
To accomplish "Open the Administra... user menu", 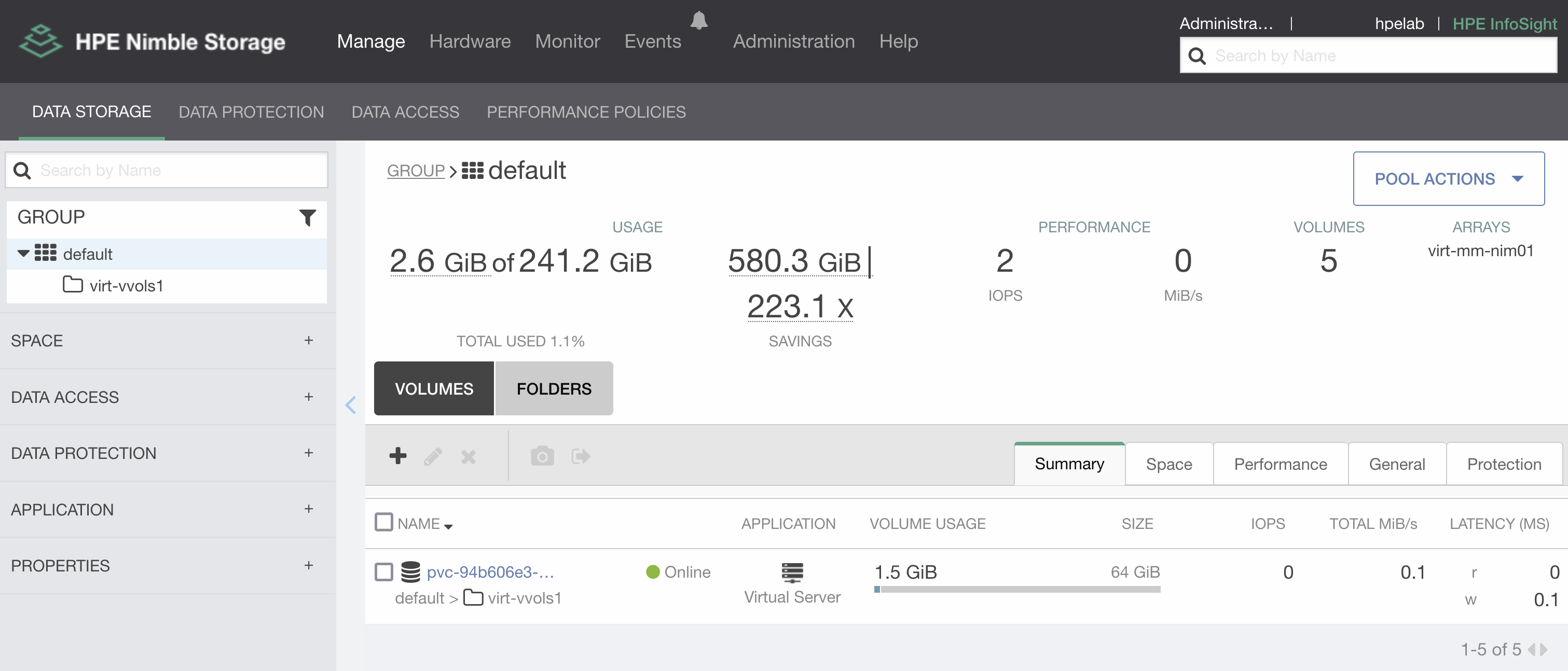I will tap(1226, 24).
